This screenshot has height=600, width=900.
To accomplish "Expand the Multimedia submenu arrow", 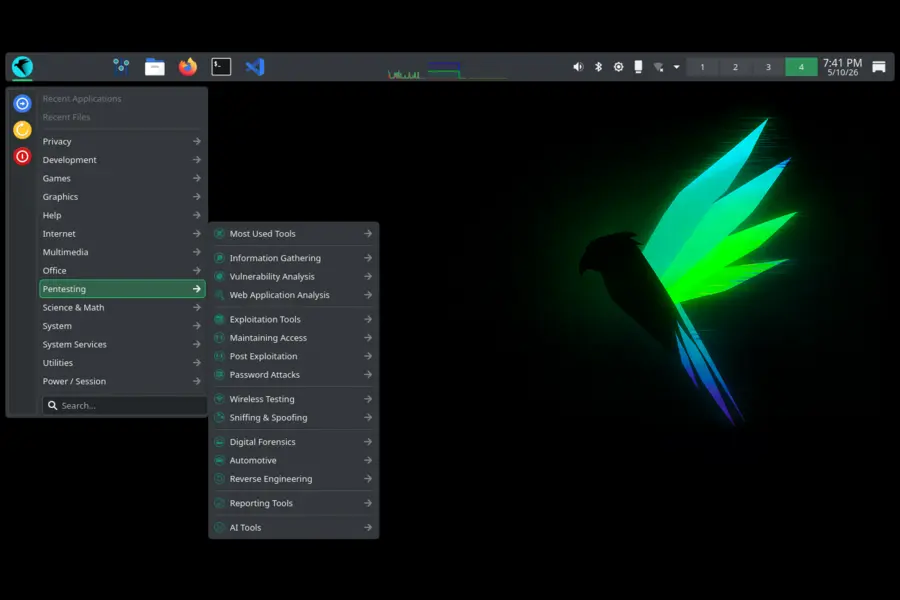I will point(197,252).
